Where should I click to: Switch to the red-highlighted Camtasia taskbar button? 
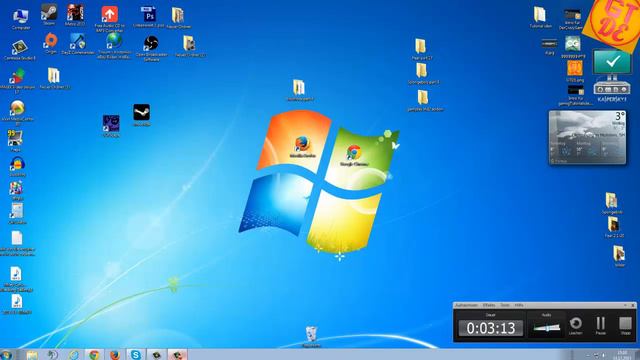click(x=178, y=355)
